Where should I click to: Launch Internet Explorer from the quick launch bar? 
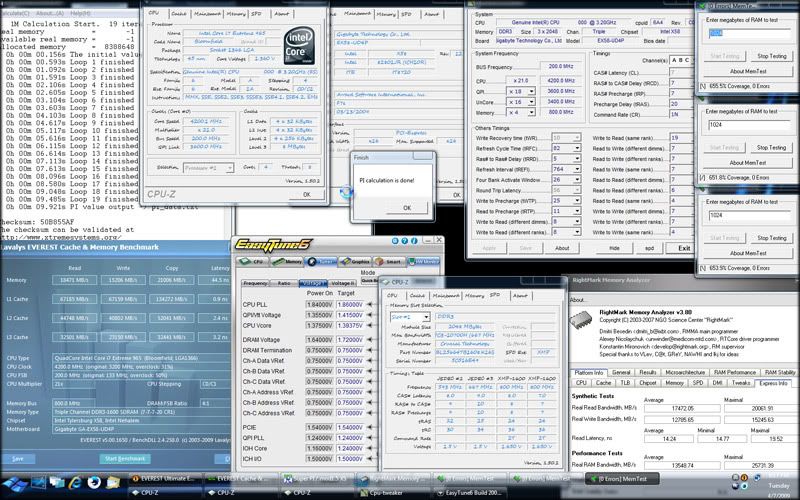[x=75, y=482]
